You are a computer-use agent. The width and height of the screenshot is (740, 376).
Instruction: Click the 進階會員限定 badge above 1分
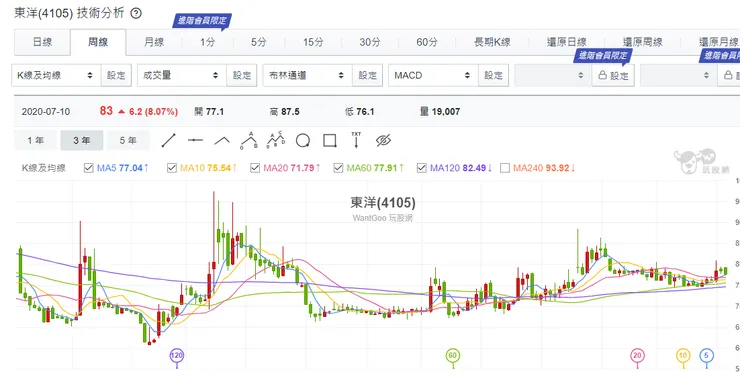point(202,21)
